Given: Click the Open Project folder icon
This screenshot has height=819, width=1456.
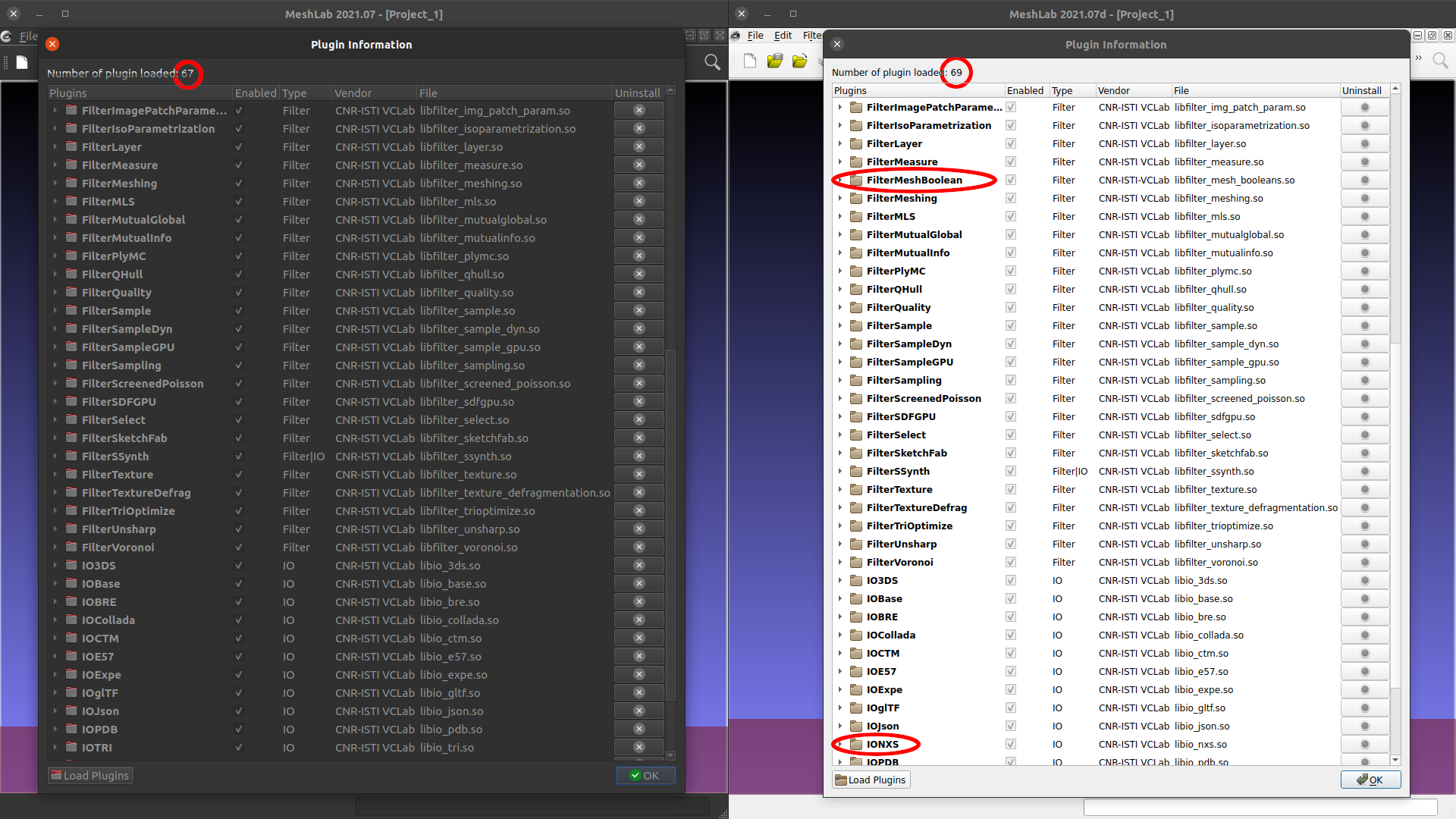Looking at the screenshot, I should 774,61.
